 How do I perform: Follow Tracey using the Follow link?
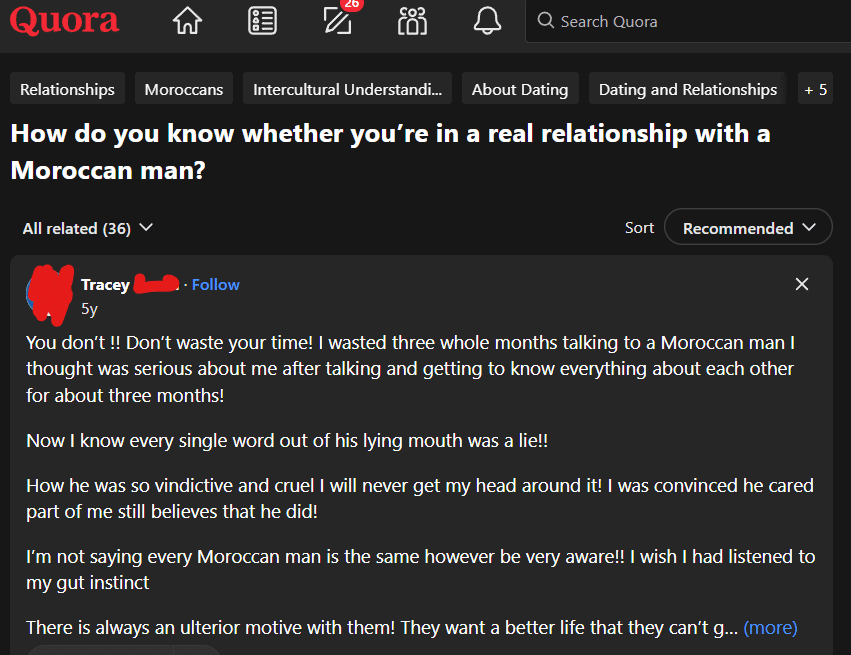tap(216, 284)
